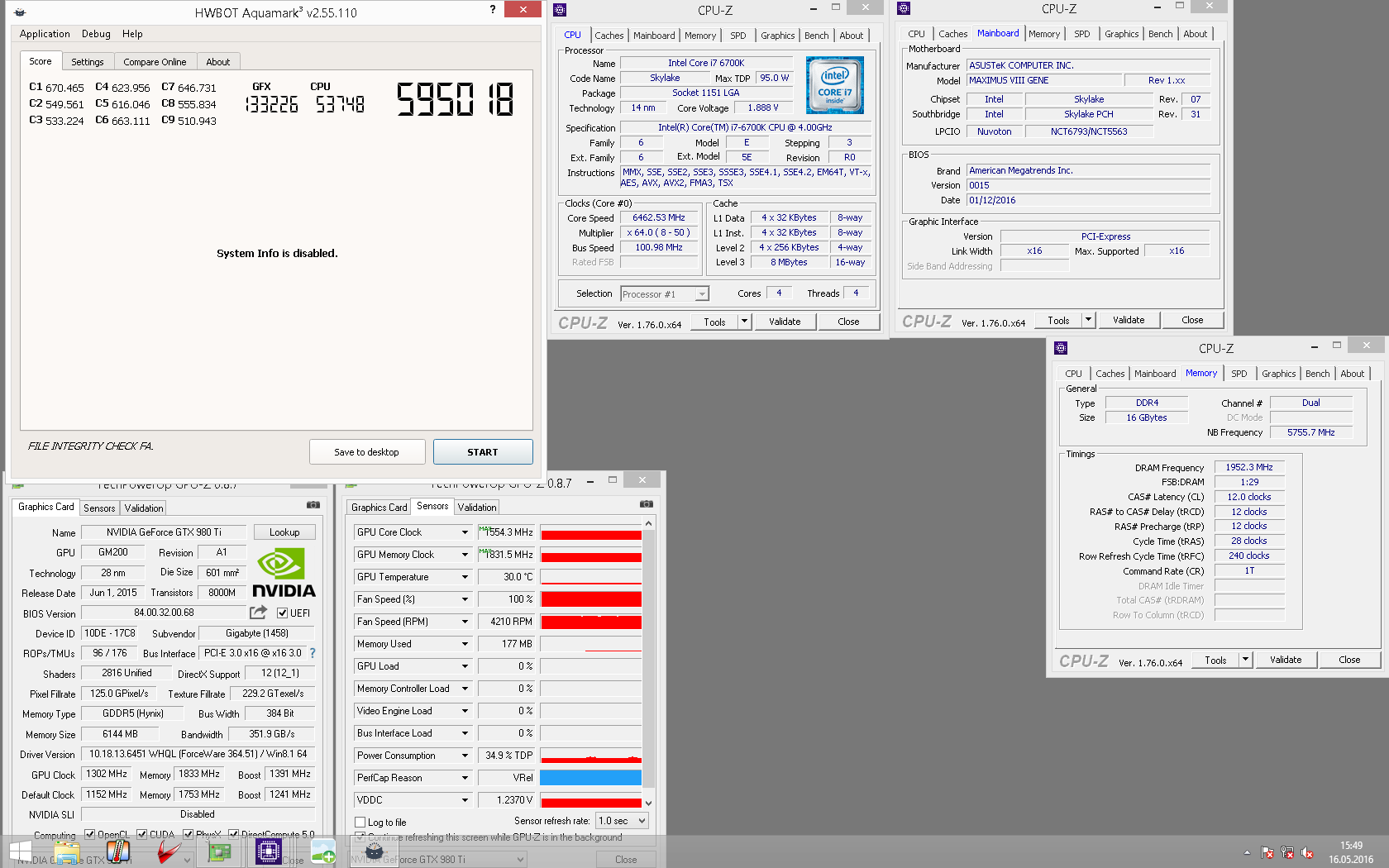Click the NVIDIA logo in GPU-Z
The image size is (1389, 868).
click(x=284, y=573)
